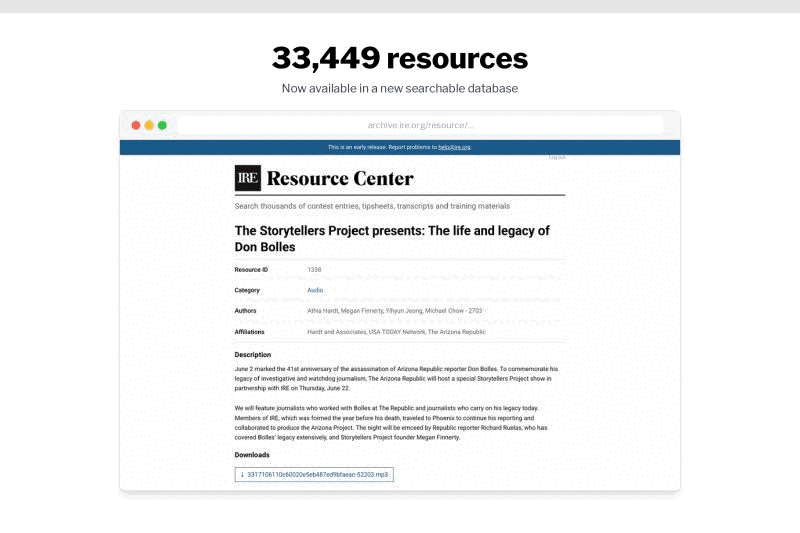Click the Category field label

coord(247,290)
